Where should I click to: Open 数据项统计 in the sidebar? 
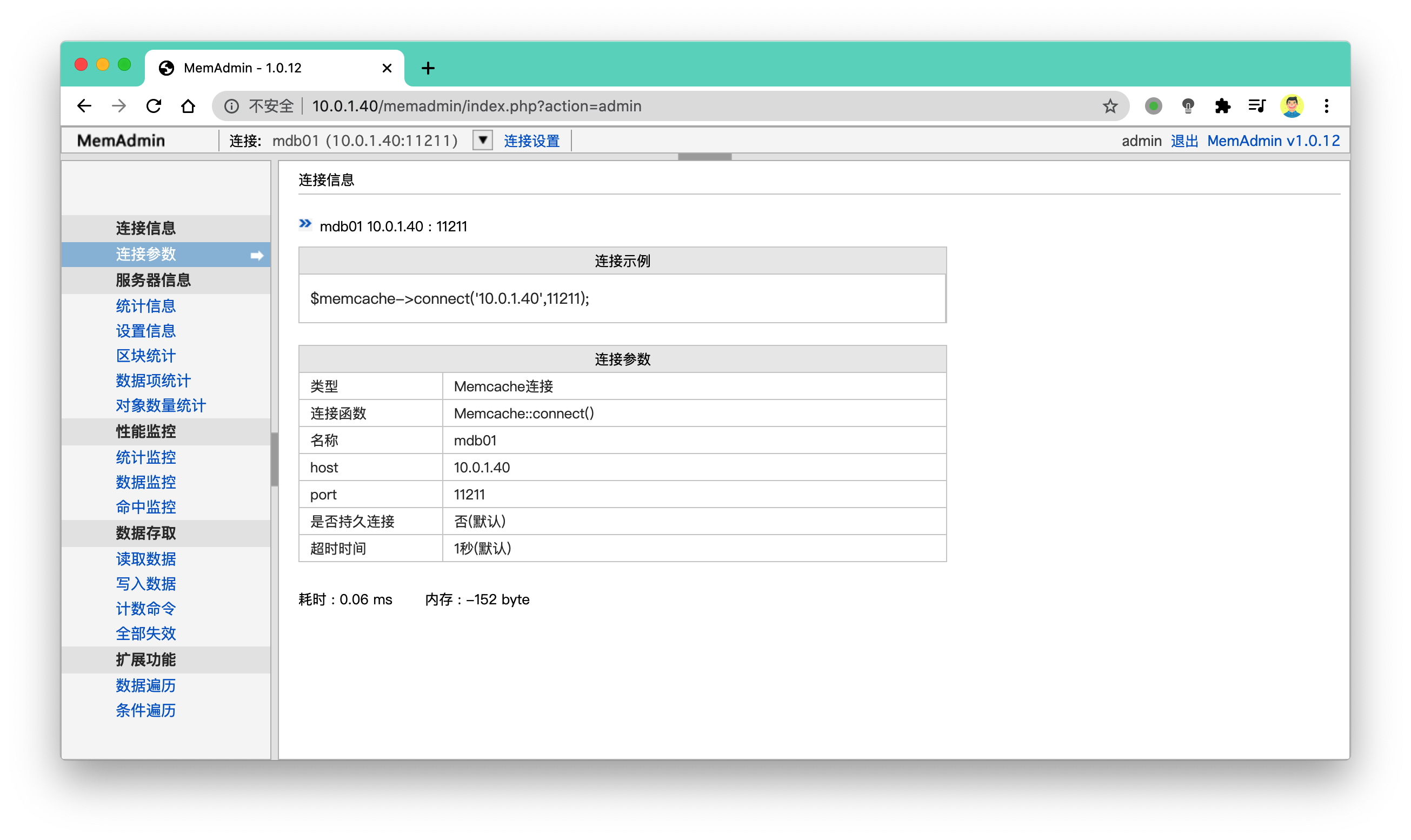153,381
